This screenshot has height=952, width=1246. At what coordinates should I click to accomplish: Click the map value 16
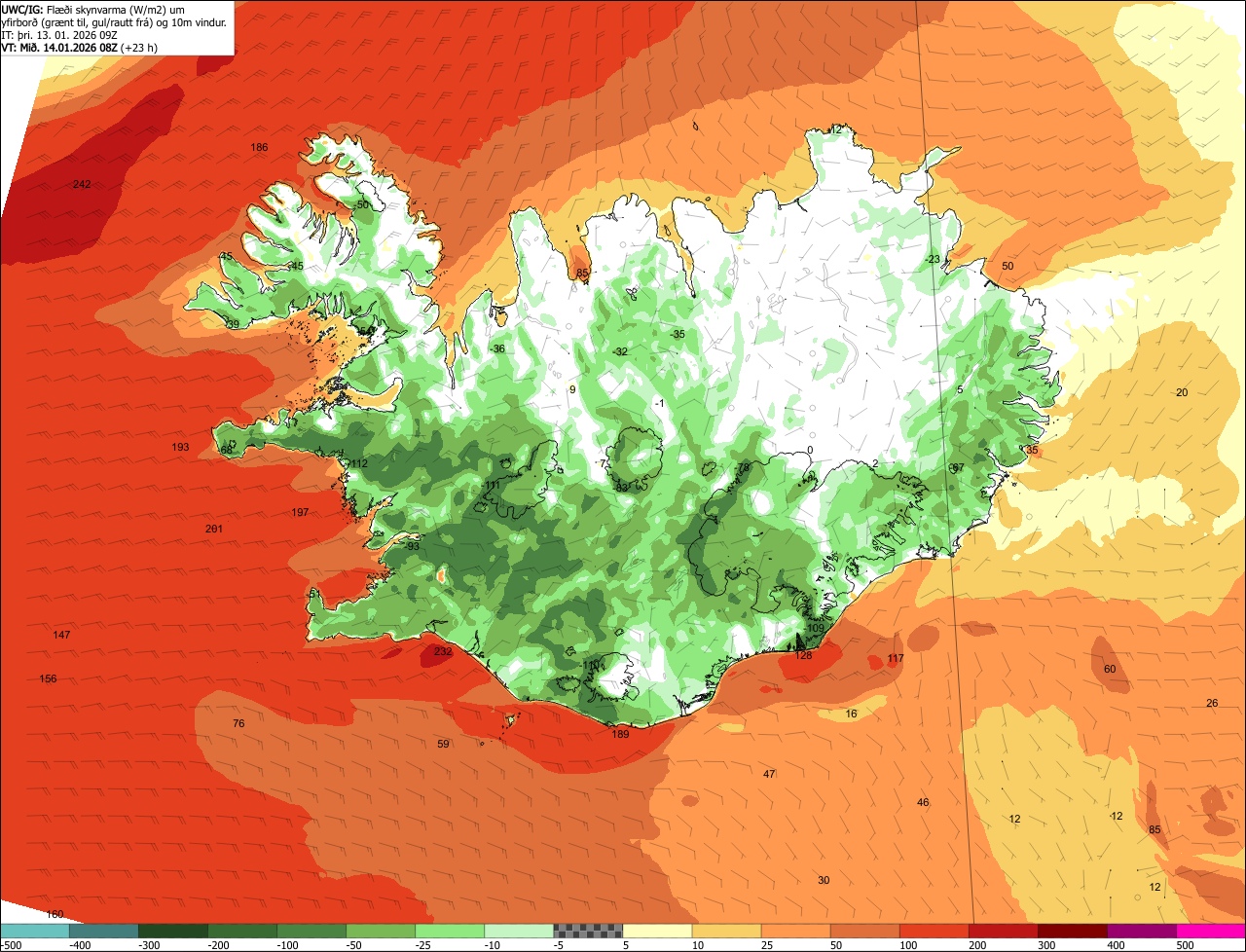[852, 714]
